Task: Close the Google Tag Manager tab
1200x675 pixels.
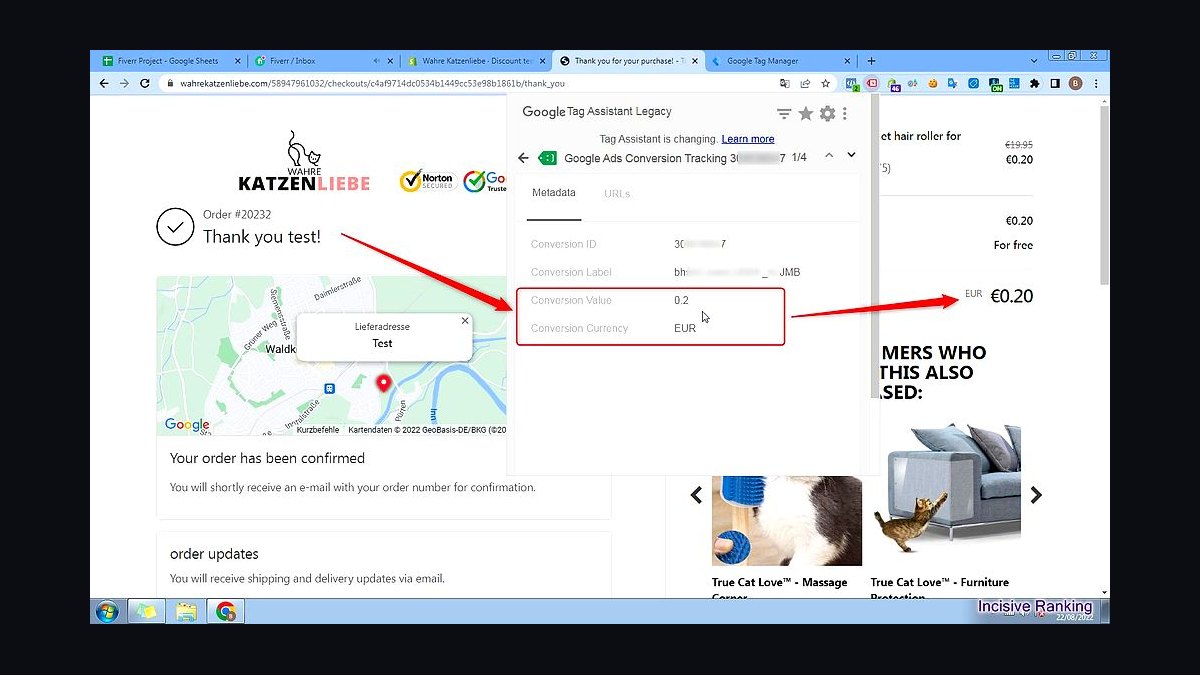Action: tap(847, 61)
